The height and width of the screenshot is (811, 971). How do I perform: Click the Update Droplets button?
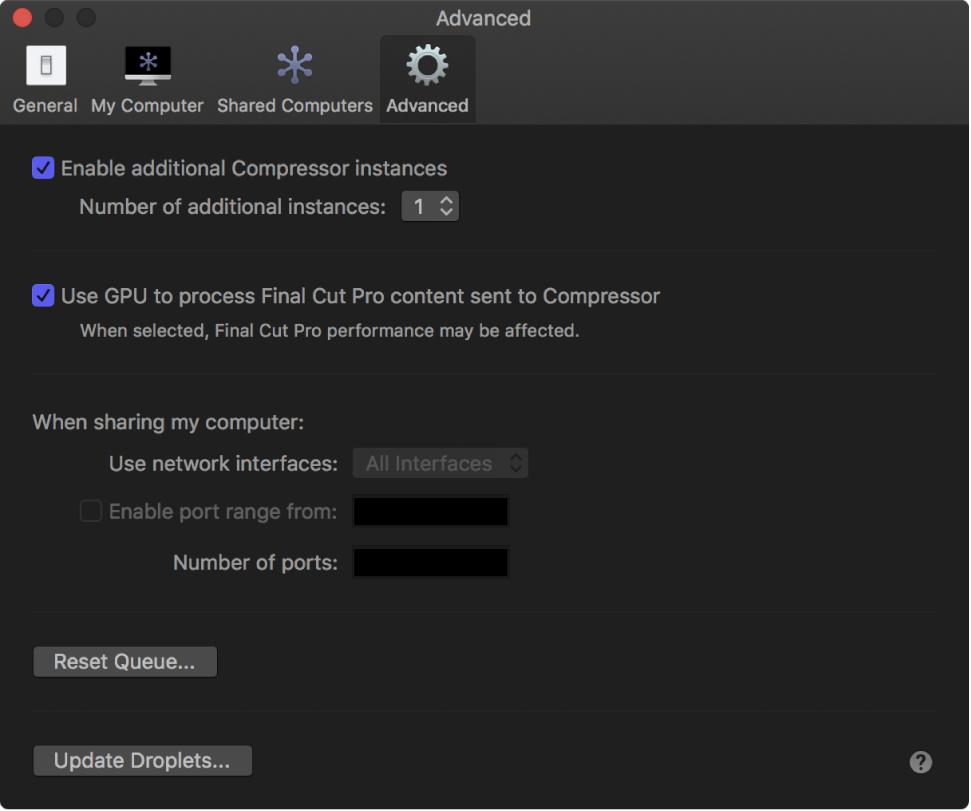tap(142, 761)
